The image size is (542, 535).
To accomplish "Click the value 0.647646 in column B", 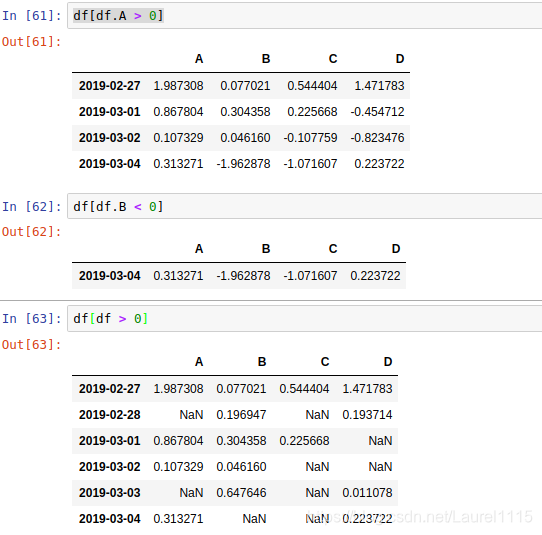I will [241, 492].
